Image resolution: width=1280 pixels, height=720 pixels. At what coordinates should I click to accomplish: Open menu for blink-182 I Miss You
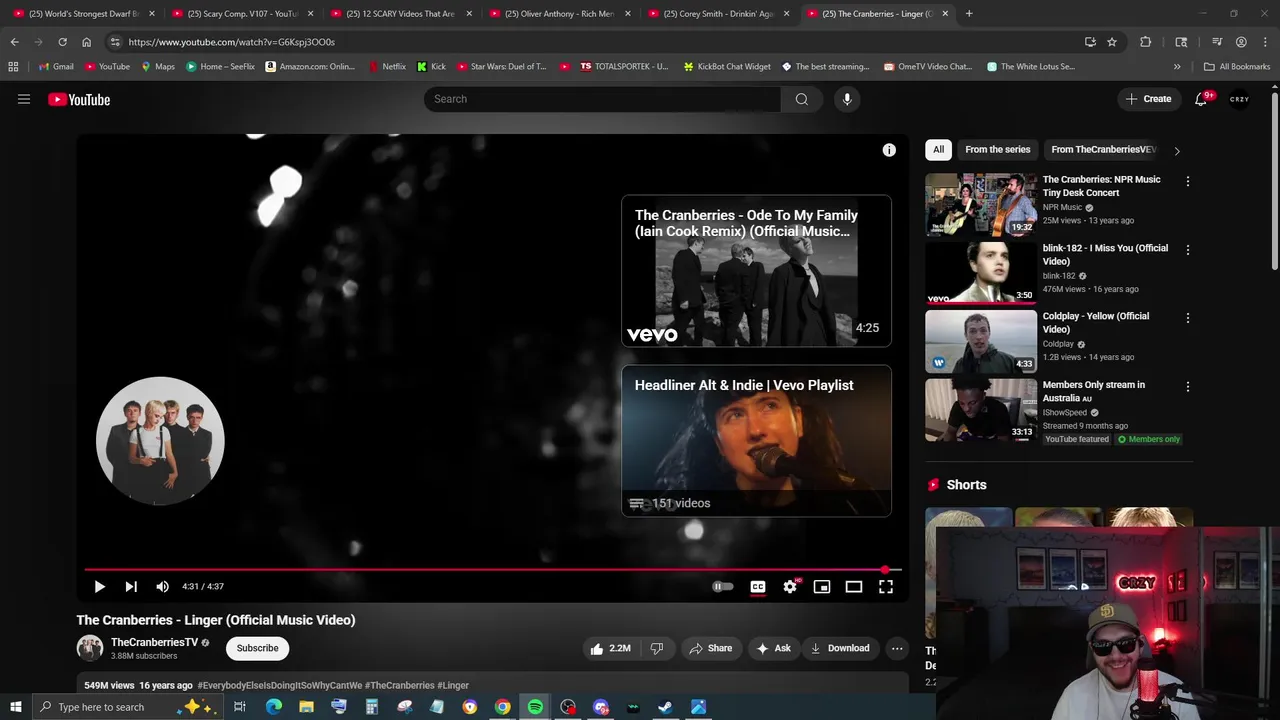click(x=1187, y=250)
